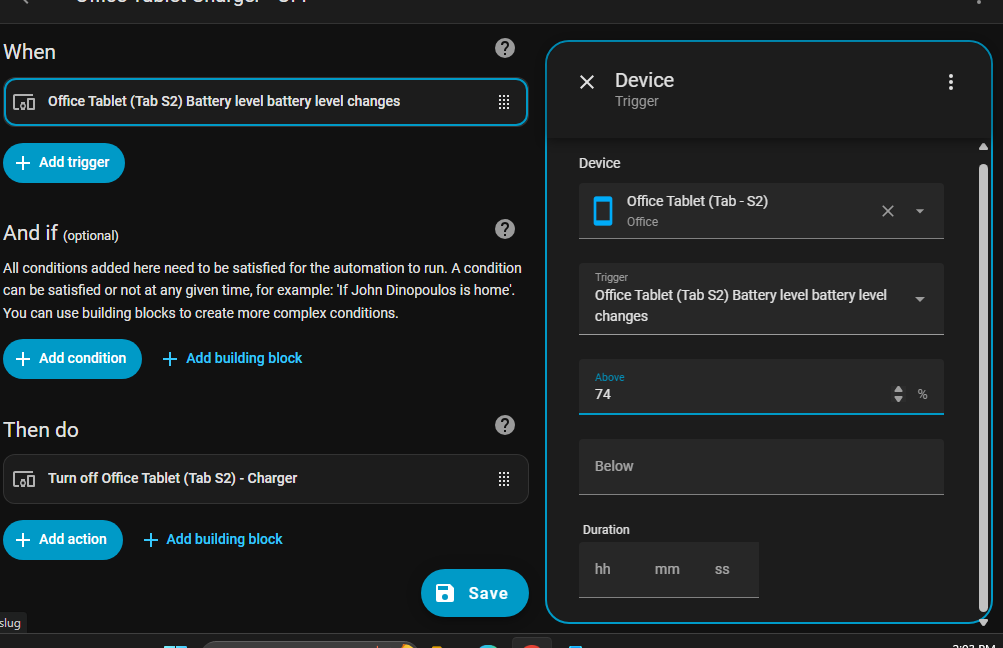The image size is (1003, 648).
Task: Click device icon on Turn off Charger row
Action: [x=24, y=479]
